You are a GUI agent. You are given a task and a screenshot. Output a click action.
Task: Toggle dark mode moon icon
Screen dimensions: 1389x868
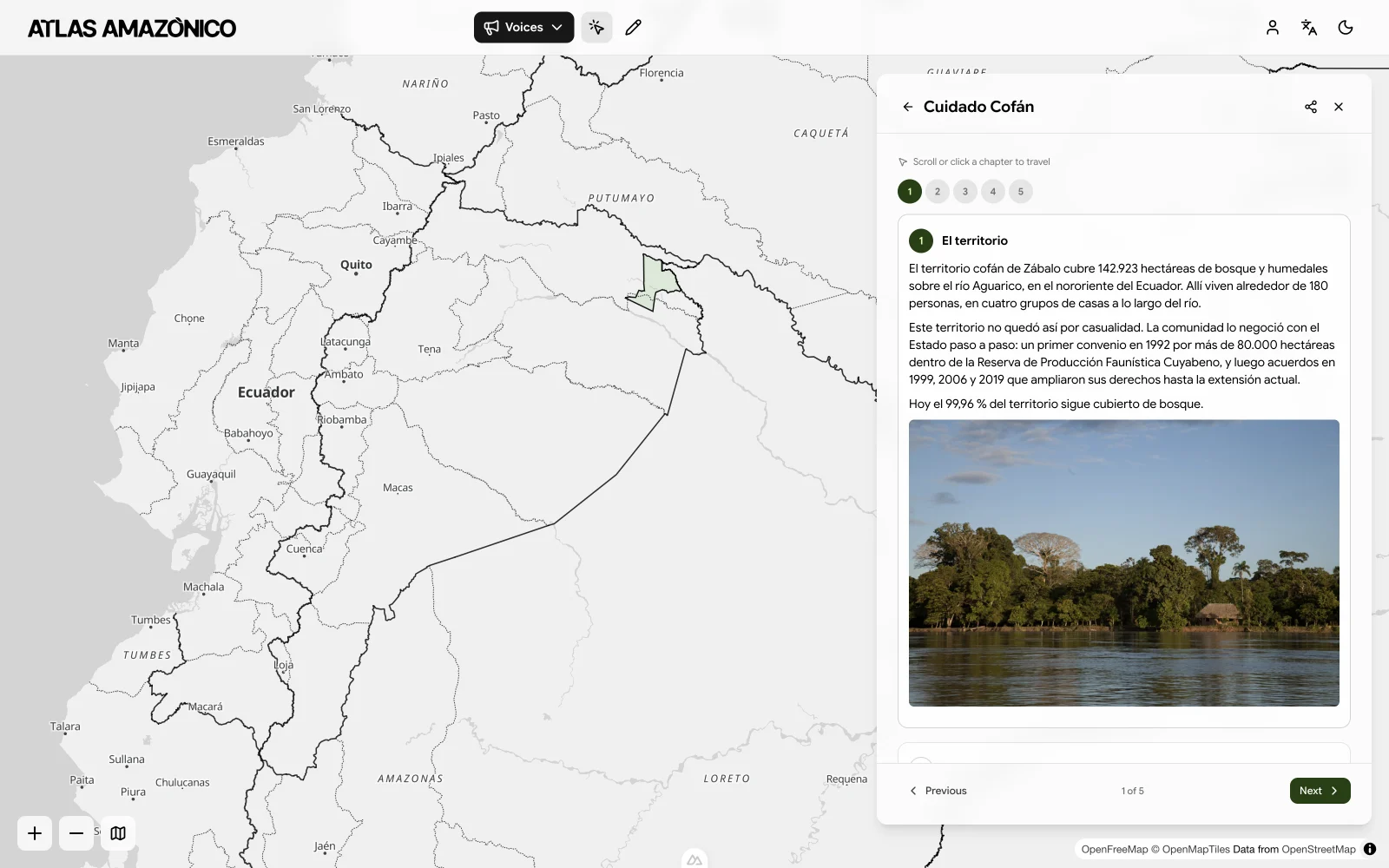point(1346,27)
